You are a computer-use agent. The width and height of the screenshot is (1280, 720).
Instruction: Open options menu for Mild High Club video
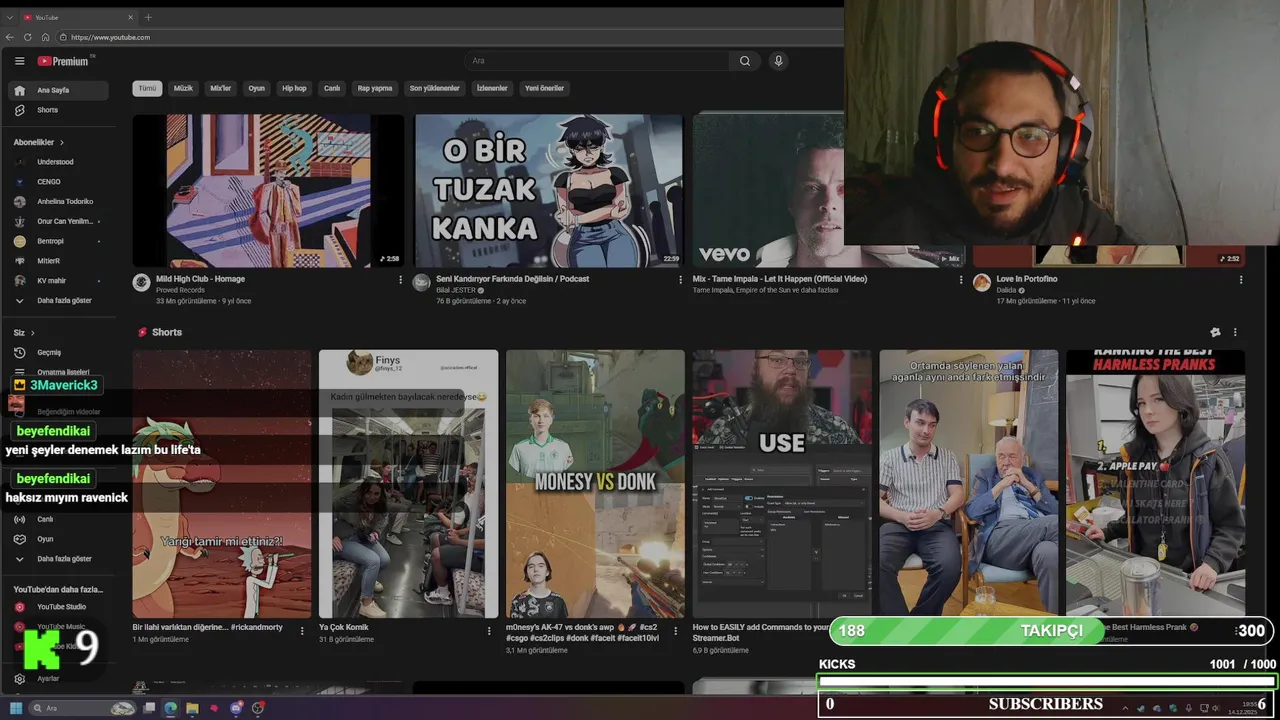coord(401,280)
